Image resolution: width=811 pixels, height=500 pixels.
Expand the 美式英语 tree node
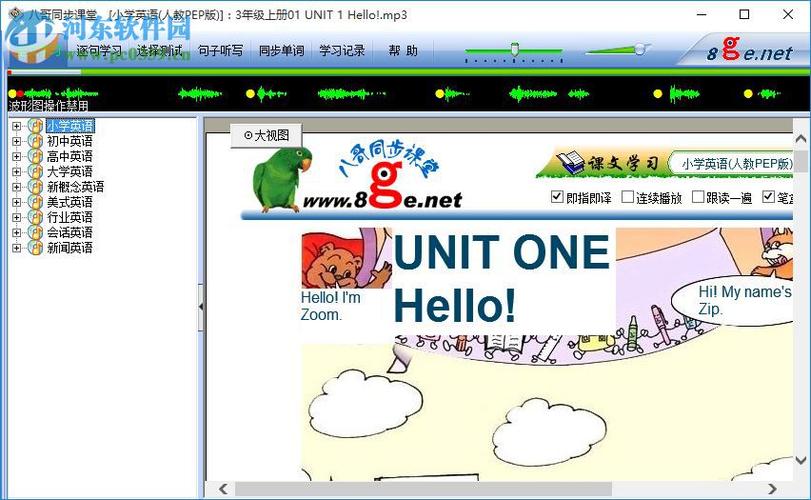point(17,202)
